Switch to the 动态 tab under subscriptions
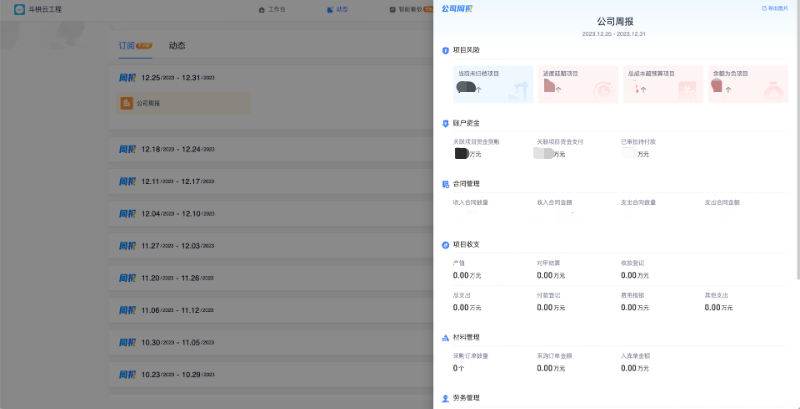 tap(177, 46)
